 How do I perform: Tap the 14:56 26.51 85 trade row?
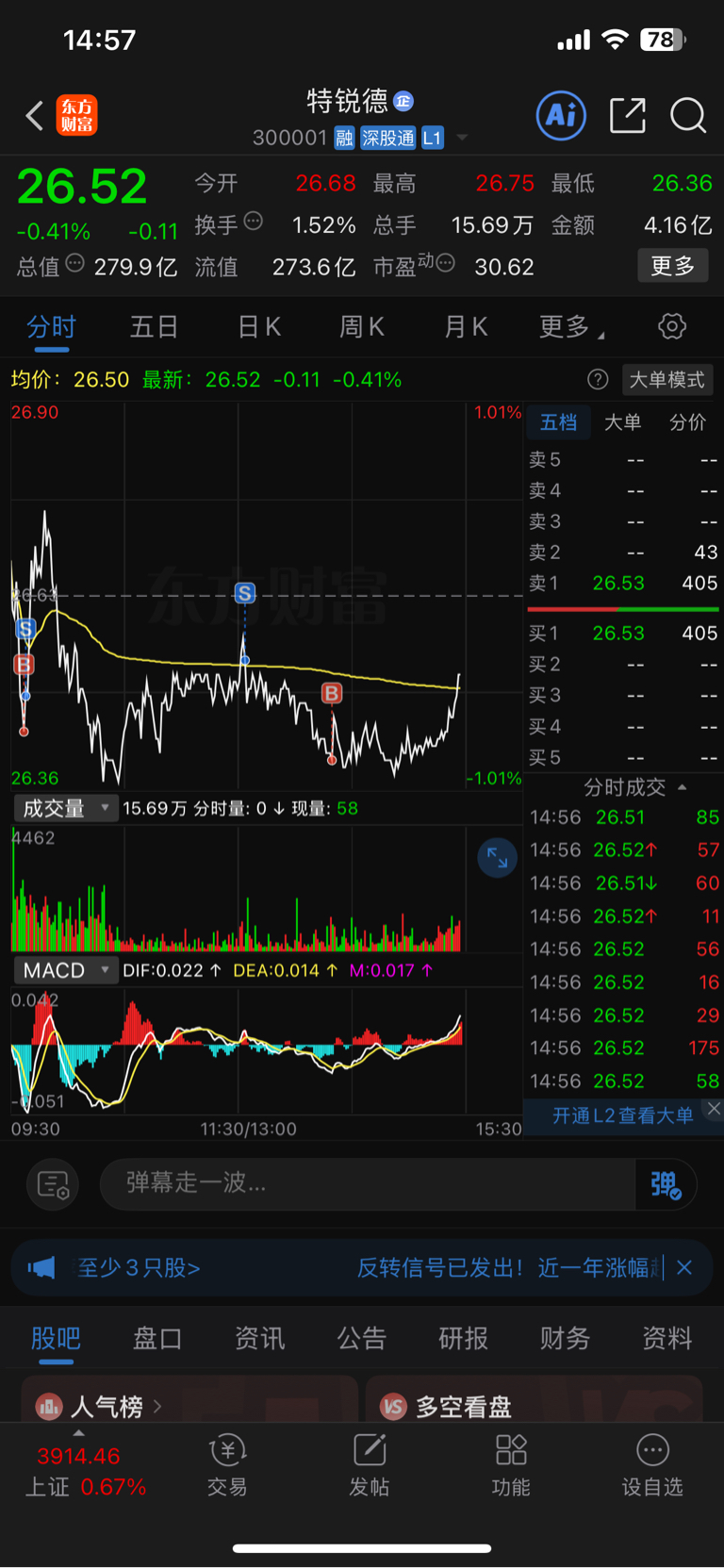click(x=623, y=817)
